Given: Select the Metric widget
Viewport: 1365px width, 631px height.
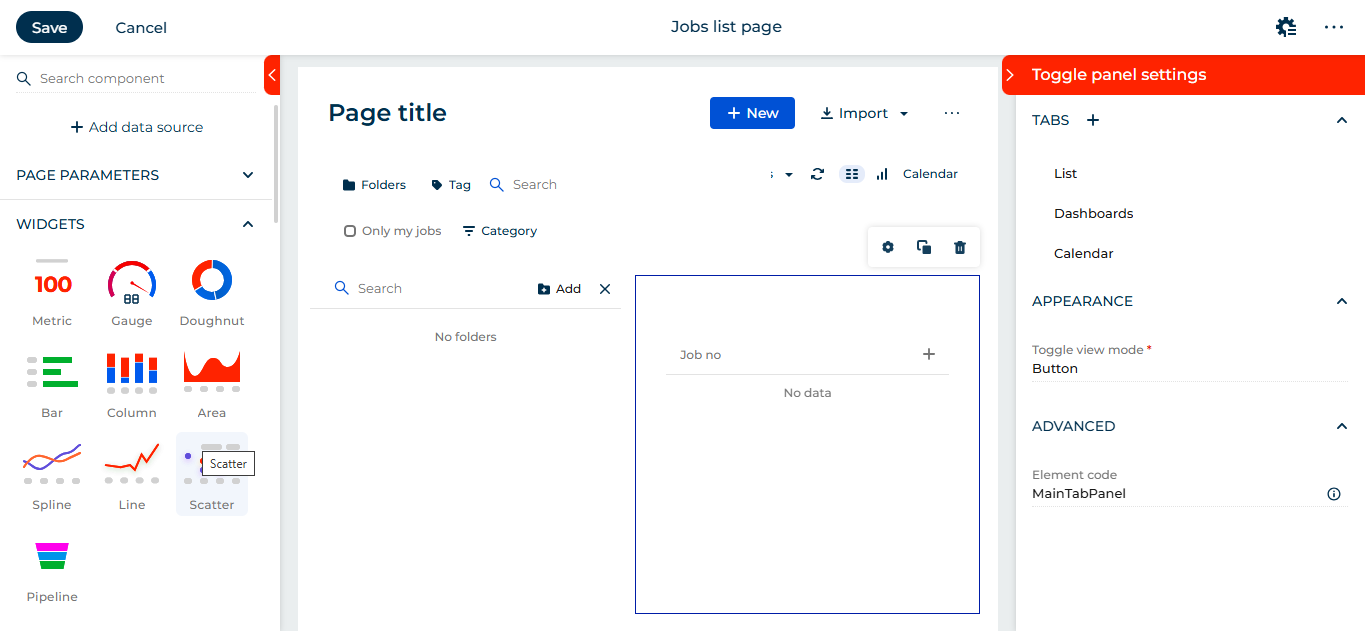Looking at the screenshot, I should pyautogui.click(x=51, y=290).
